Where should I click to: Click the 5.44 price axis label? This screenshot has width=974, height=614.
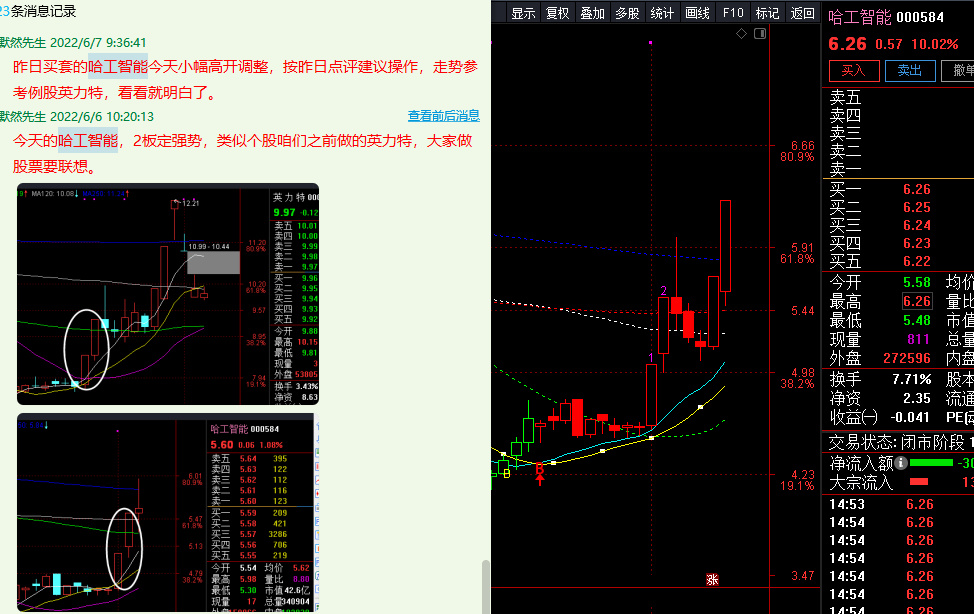click(803, 311)
